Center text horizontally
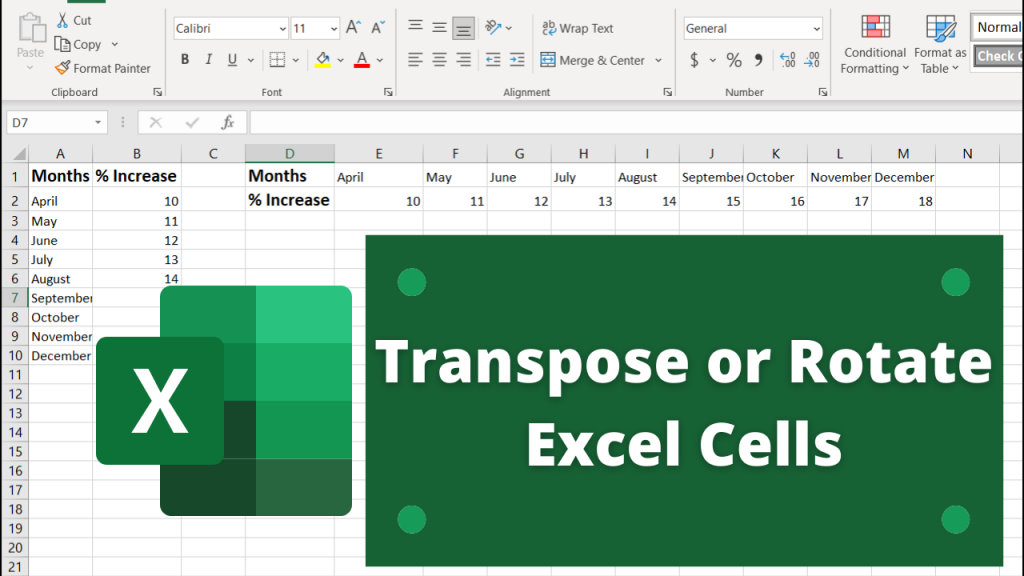Screen dimensions: 1024x576 click(439, 60)
